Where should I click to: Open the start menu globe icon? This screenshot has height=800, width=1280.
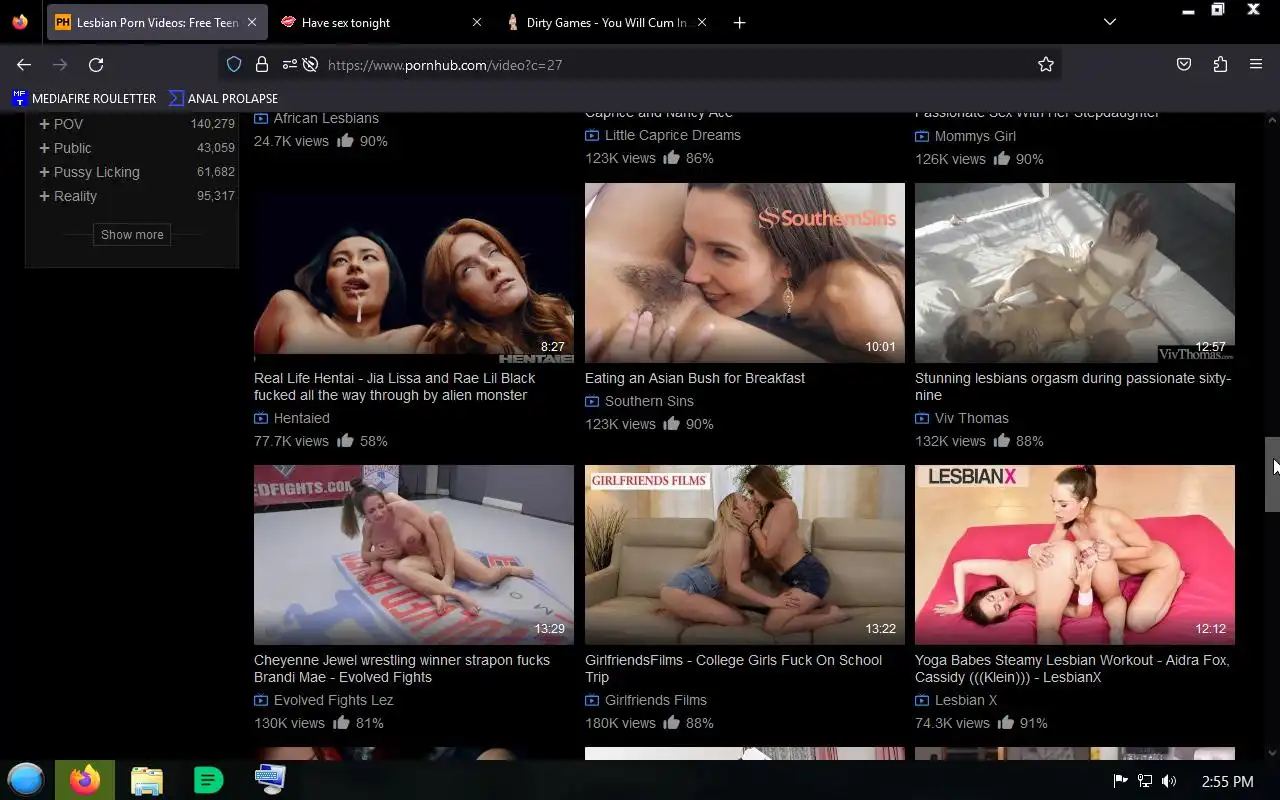tap(26, 780)
